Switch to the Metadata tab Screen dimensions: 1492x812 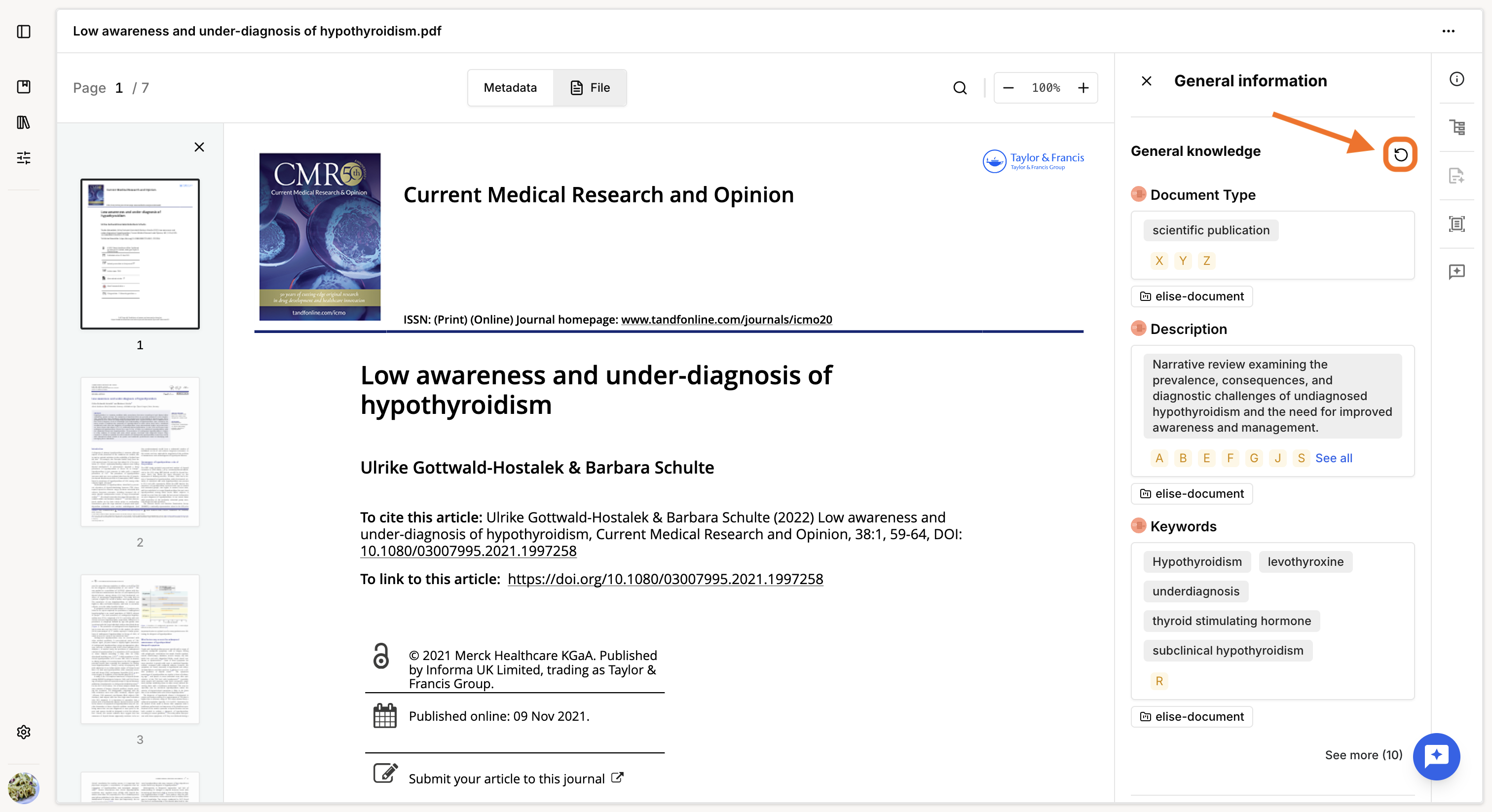[x=510, y=87]
